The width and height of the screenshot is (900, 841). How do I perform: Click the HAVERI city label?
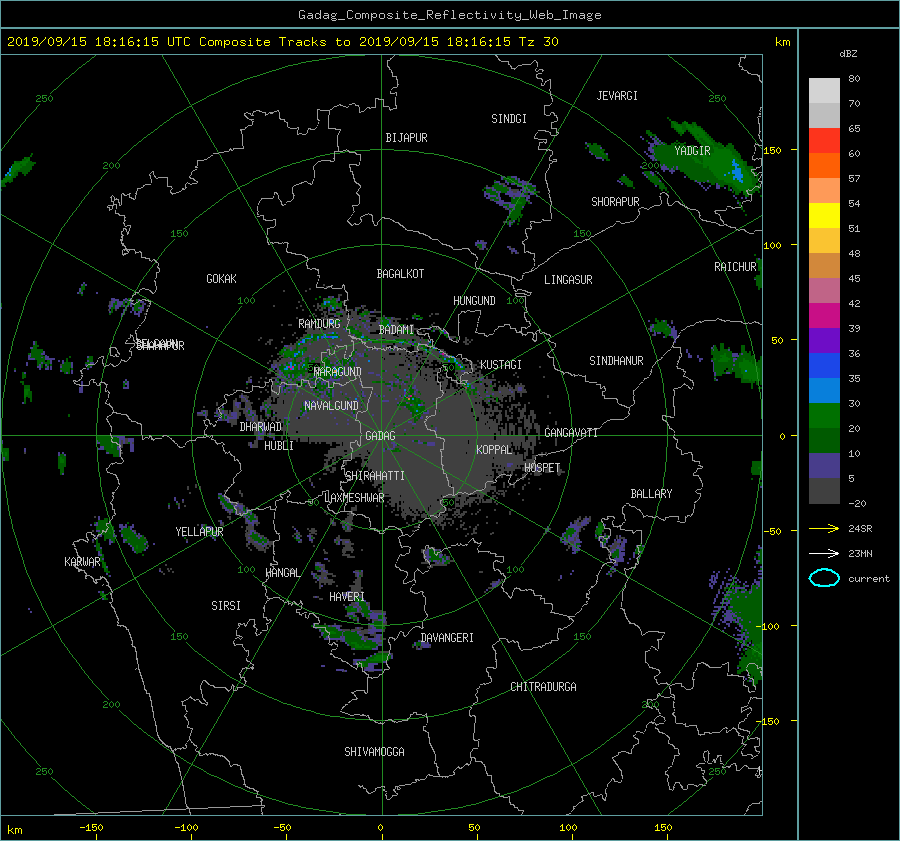coord(347,597)
